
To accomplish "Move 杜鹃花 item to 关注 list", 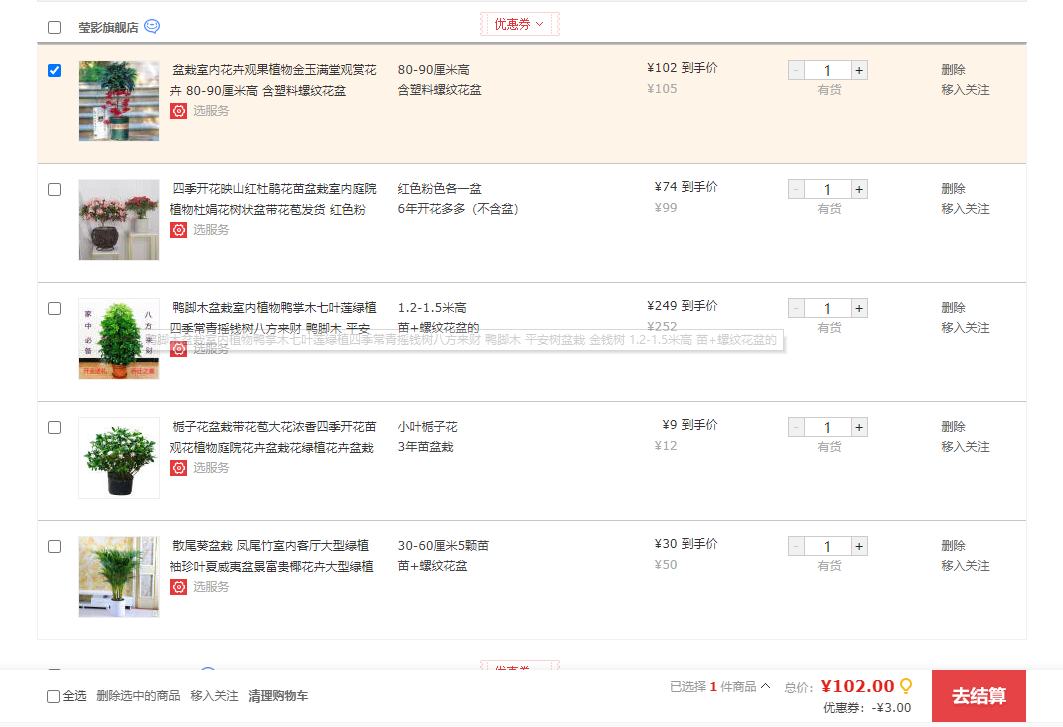I will pyautogui.click(x=965, y=209).
